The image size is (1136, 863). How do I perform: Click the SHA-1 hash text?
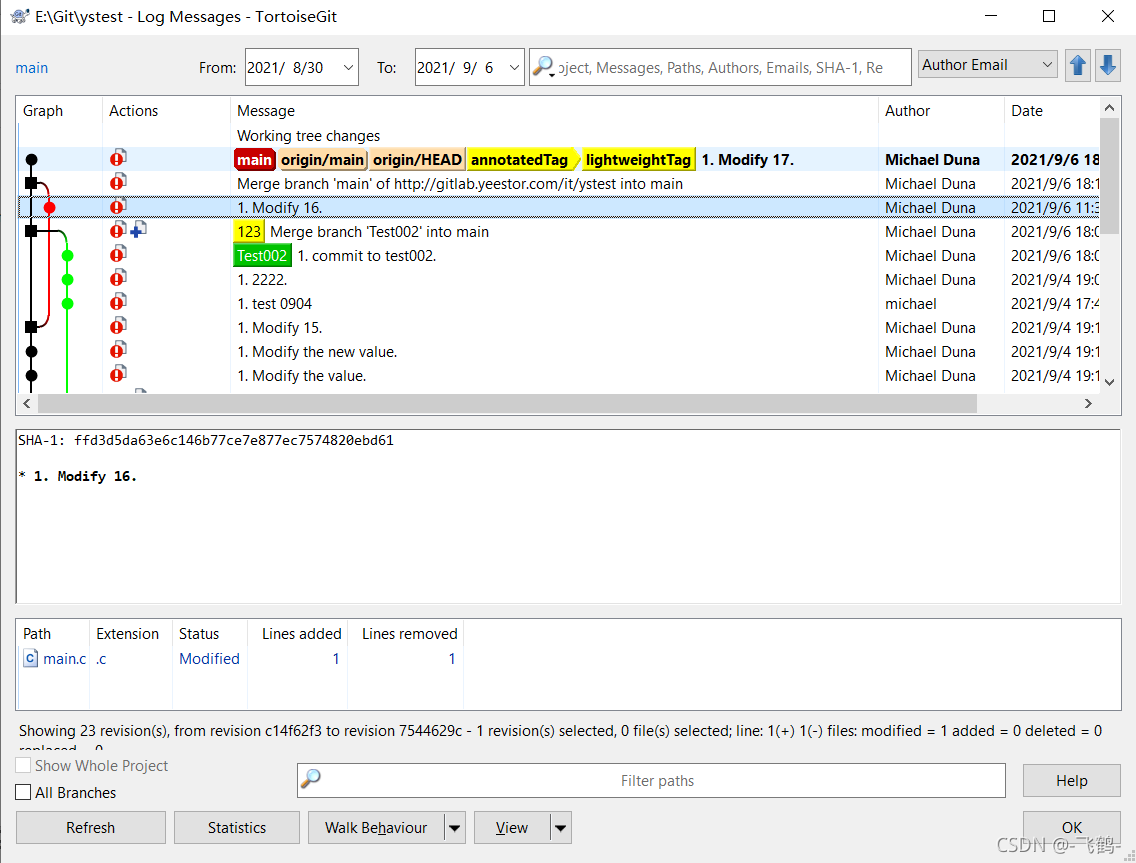click(x=233, y=441)
